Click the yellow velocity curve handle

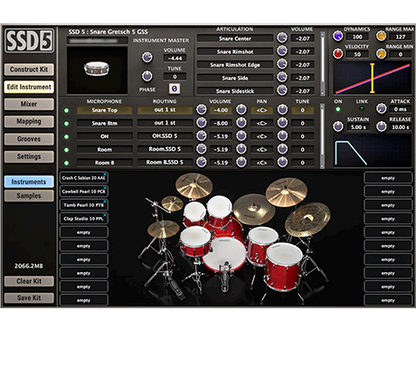click(372, 78)
